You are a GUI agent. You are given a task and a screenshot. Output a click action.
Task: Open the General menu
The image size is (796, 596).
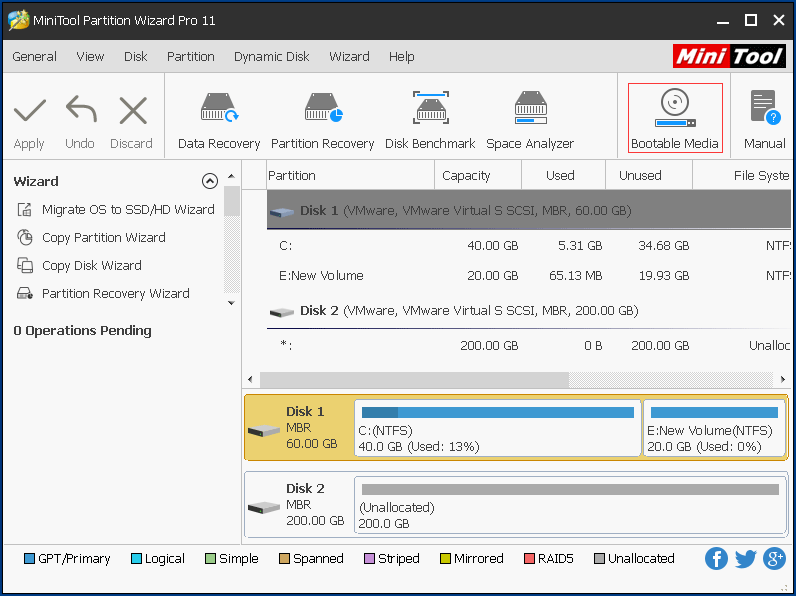[35, 56]
